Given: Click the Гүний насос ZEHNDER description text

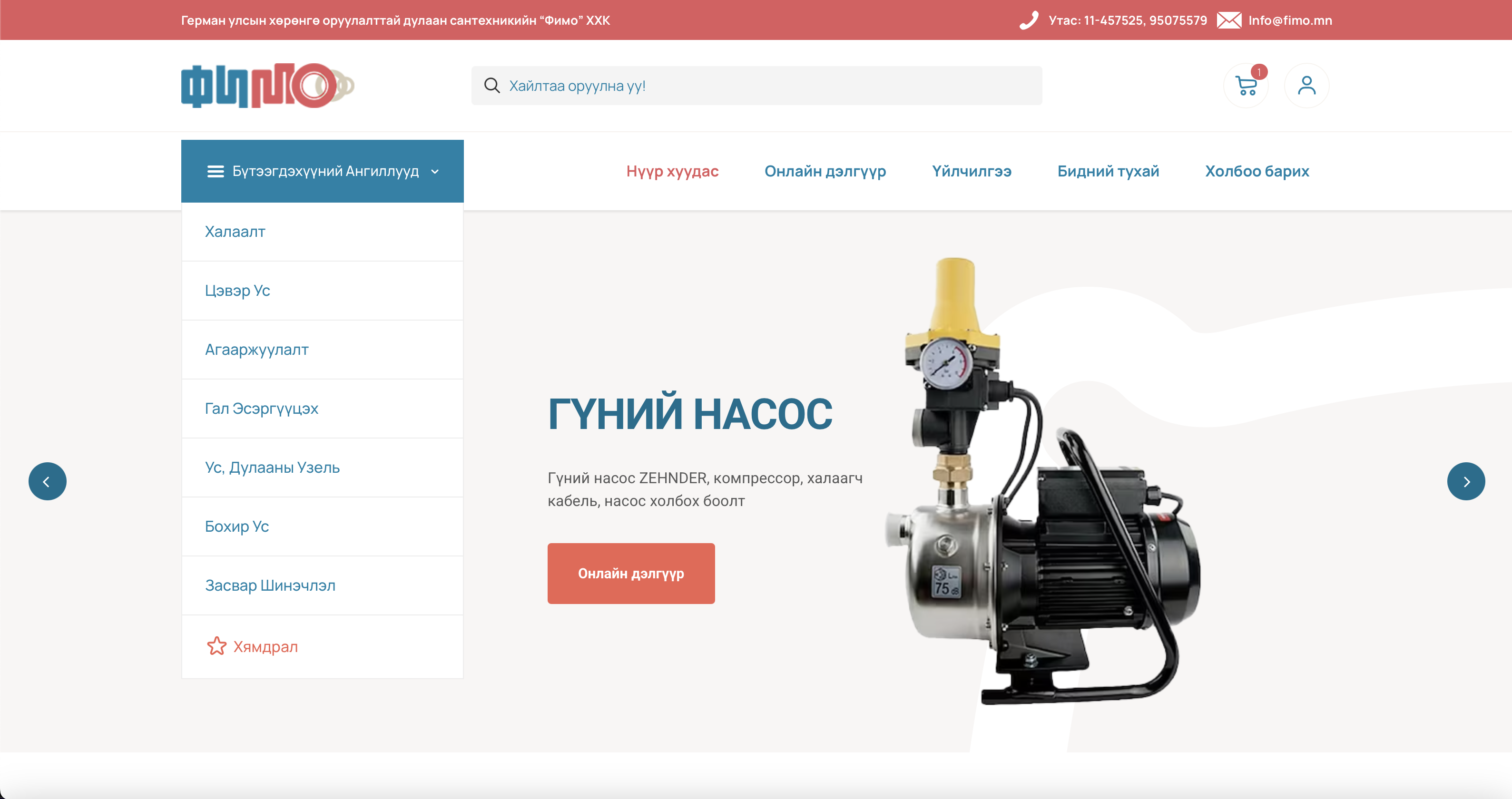Looking at the screenshot, I should pyautogui.click(x=705, y=489).
